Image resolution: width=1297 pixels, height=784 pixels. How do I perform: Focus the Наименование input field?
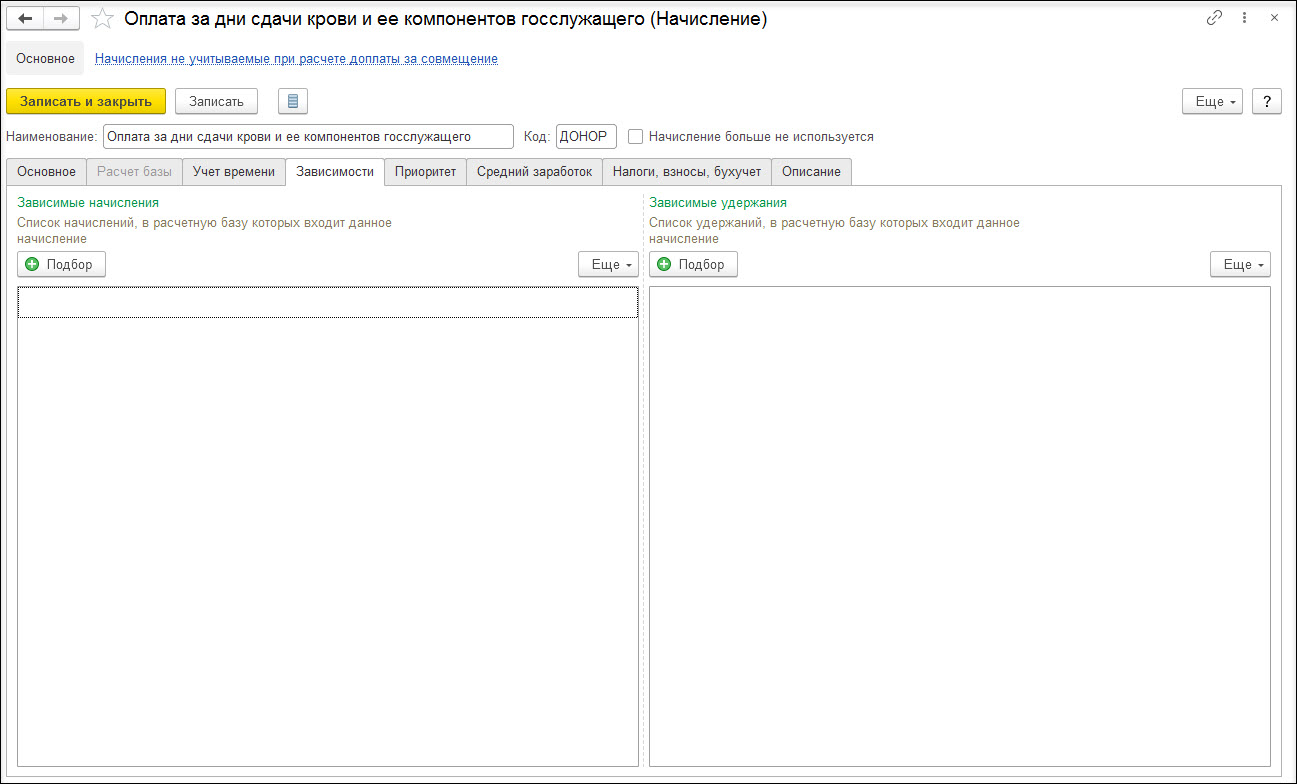[308, 136]
